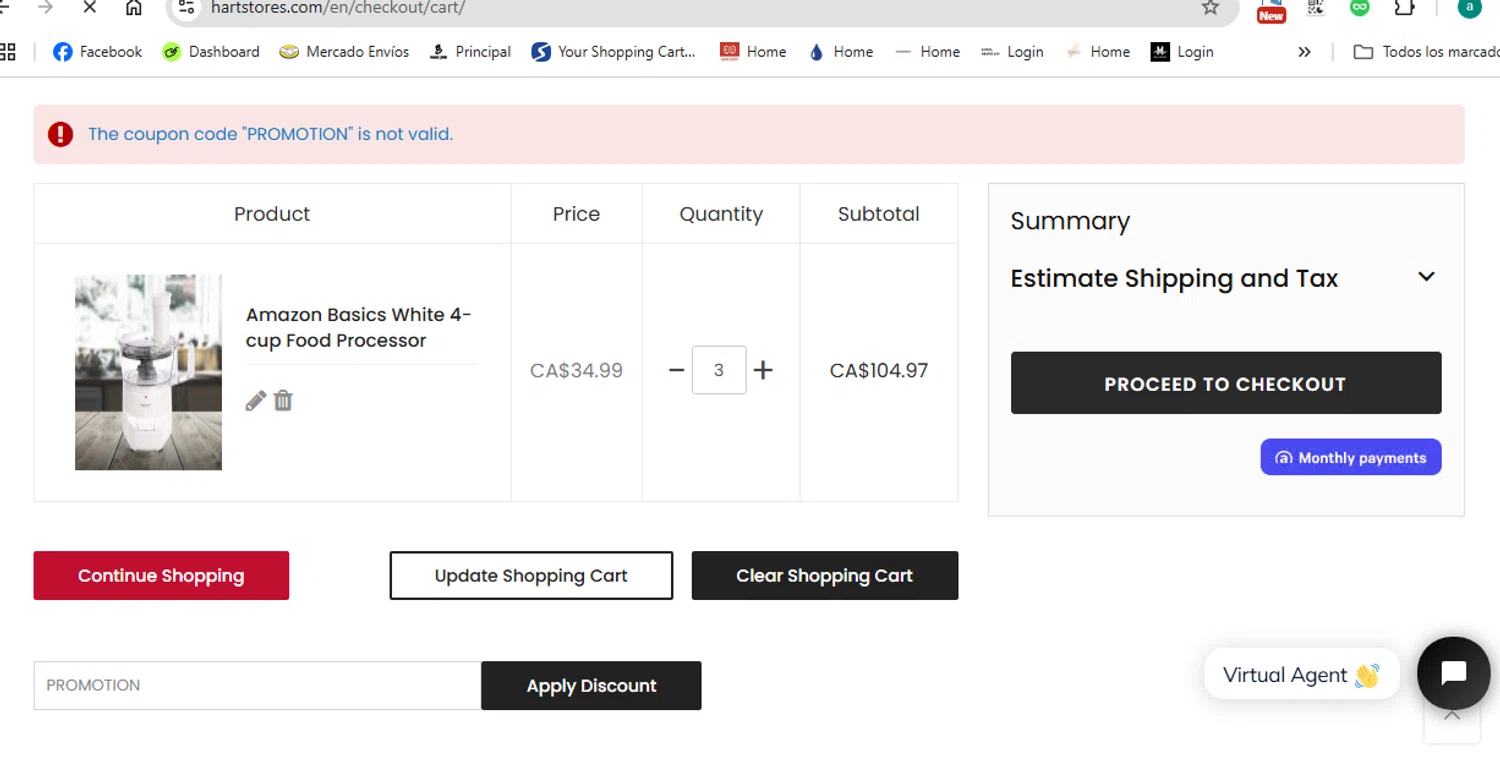Focus the coupon code field containing PROMOTION
The width and height of the screenshot is (1500, 761).
click(257, 686)
